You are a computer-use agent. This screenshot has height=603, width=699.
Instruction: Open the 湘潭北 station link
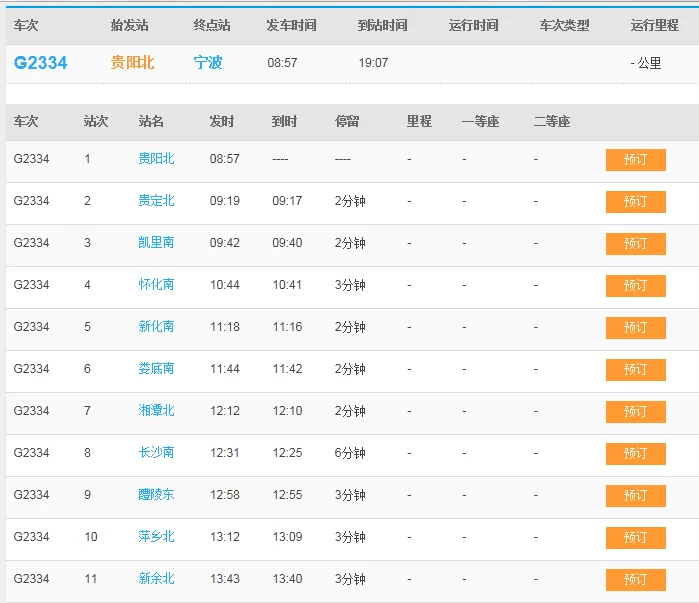[x=156, y=411]
